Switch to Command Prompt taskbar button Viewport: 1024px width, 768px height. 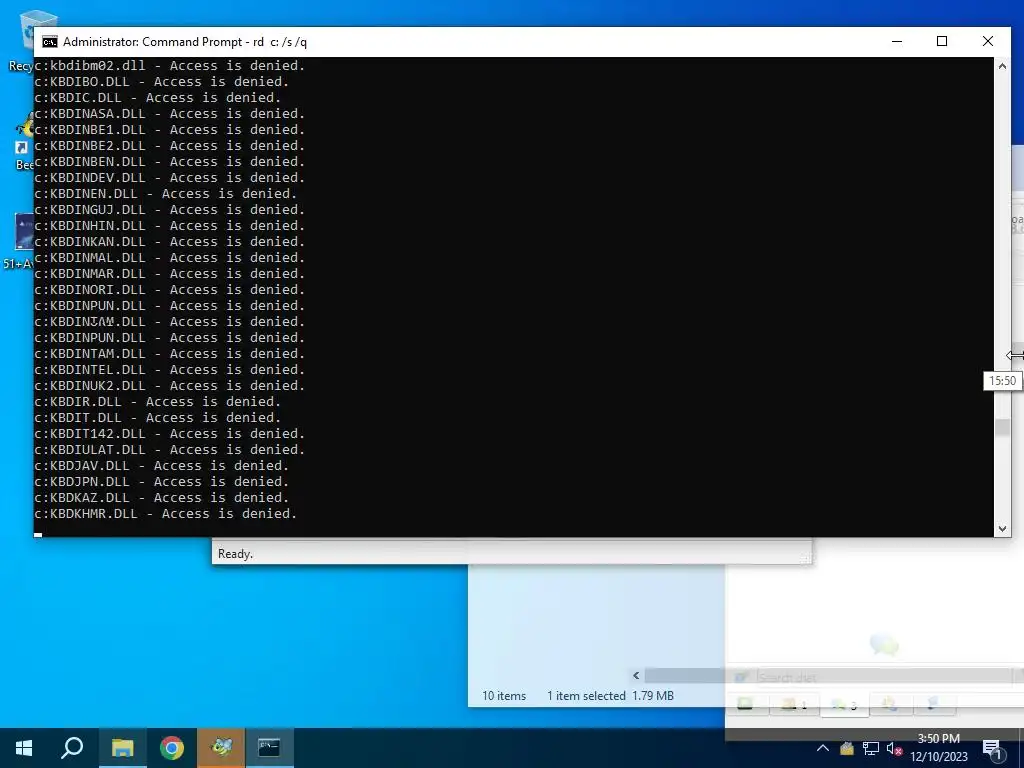click(269, 748)
